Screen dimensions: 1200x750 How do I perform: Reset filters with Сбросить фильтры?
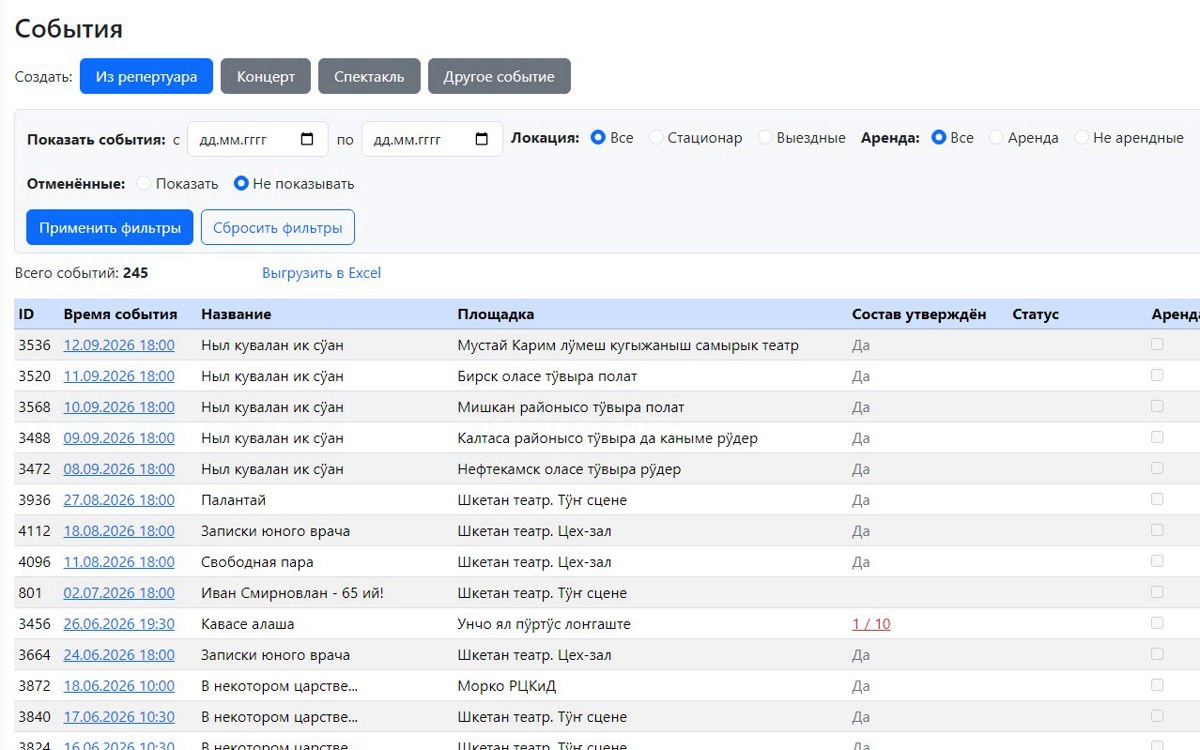[x=278, y=227]
